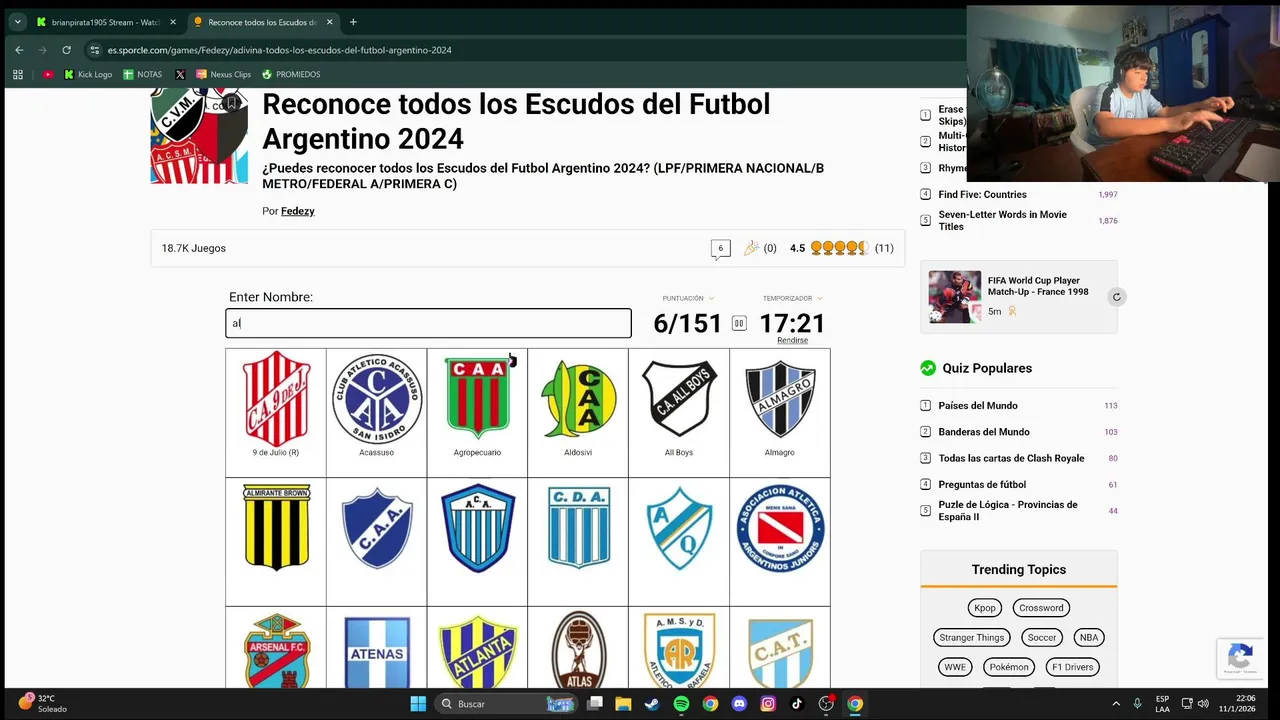Screen dimensions: 1280x720
Task: Show hidden system tray icons
Action: [1116, 703]
